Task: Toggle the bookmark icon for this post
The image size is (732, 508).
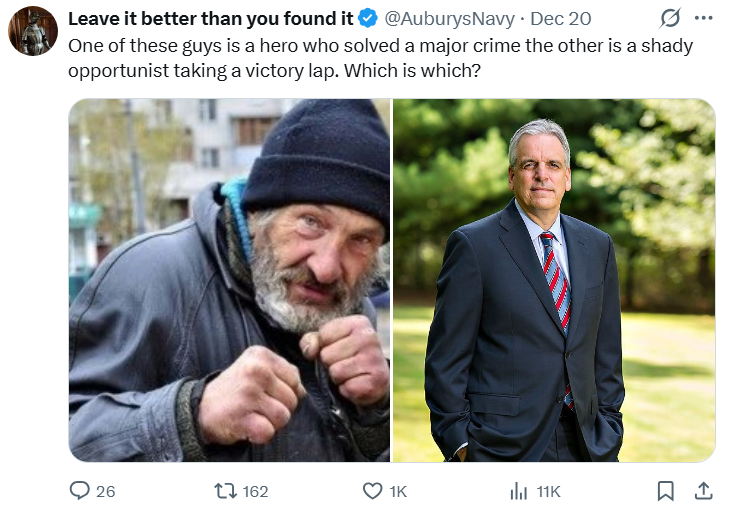Action: tap(665, 490)
